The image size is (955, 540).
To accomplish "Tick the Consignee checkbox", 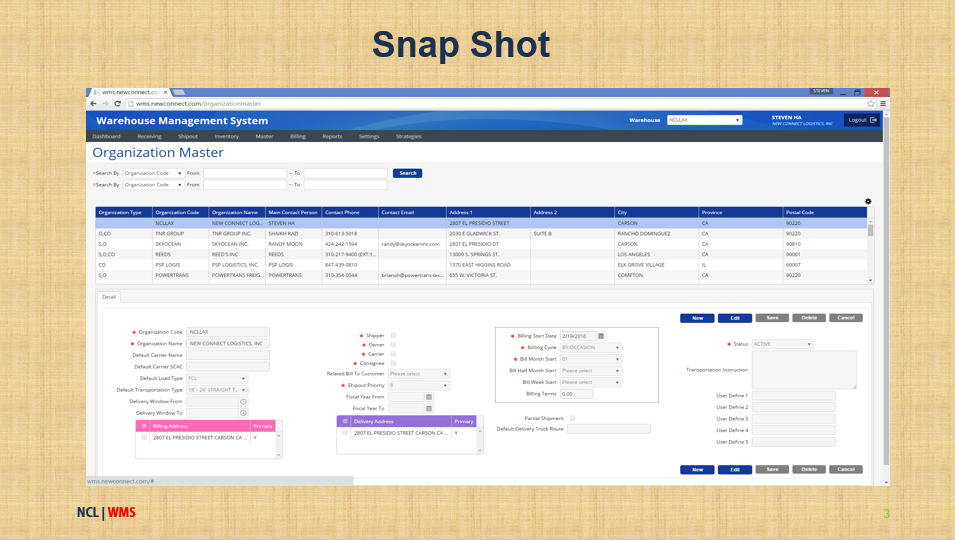I will tap(393, 363).
